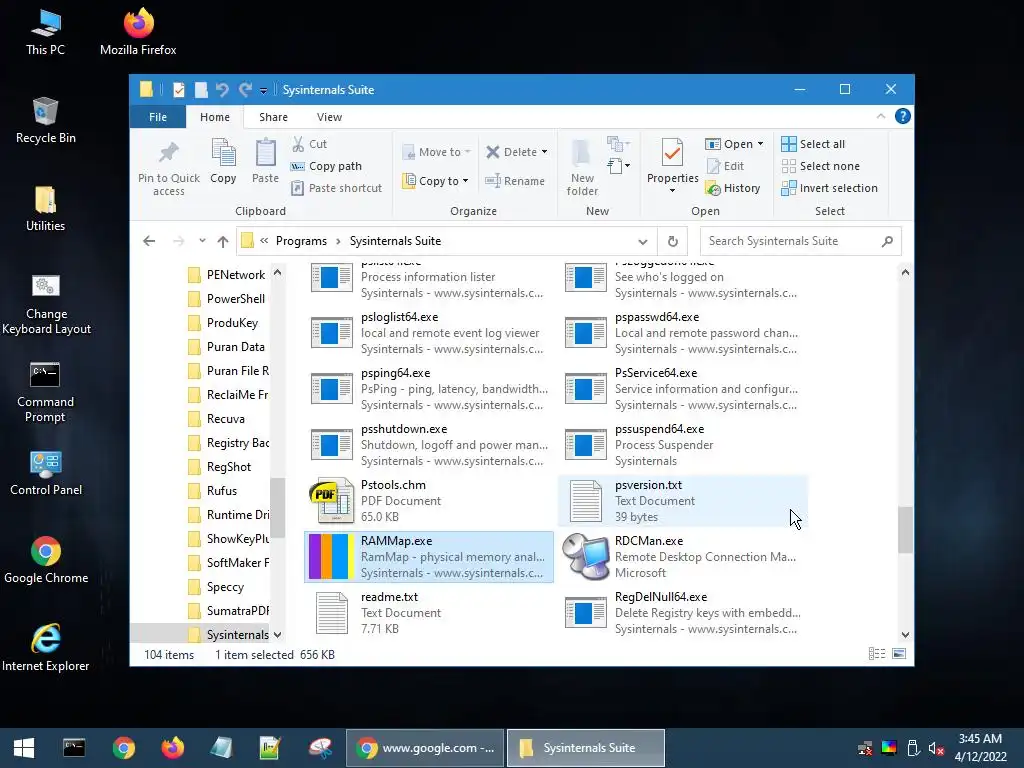Select the RAMMap.exe file

coord(428,556)
